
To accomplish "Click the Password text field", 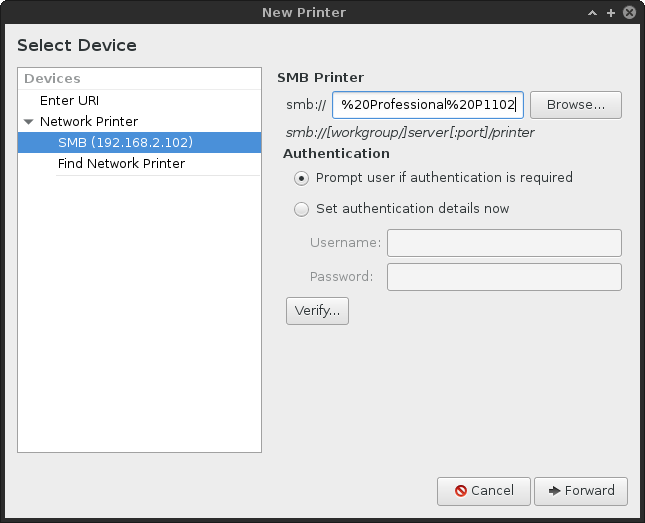I will coord(504,277).
